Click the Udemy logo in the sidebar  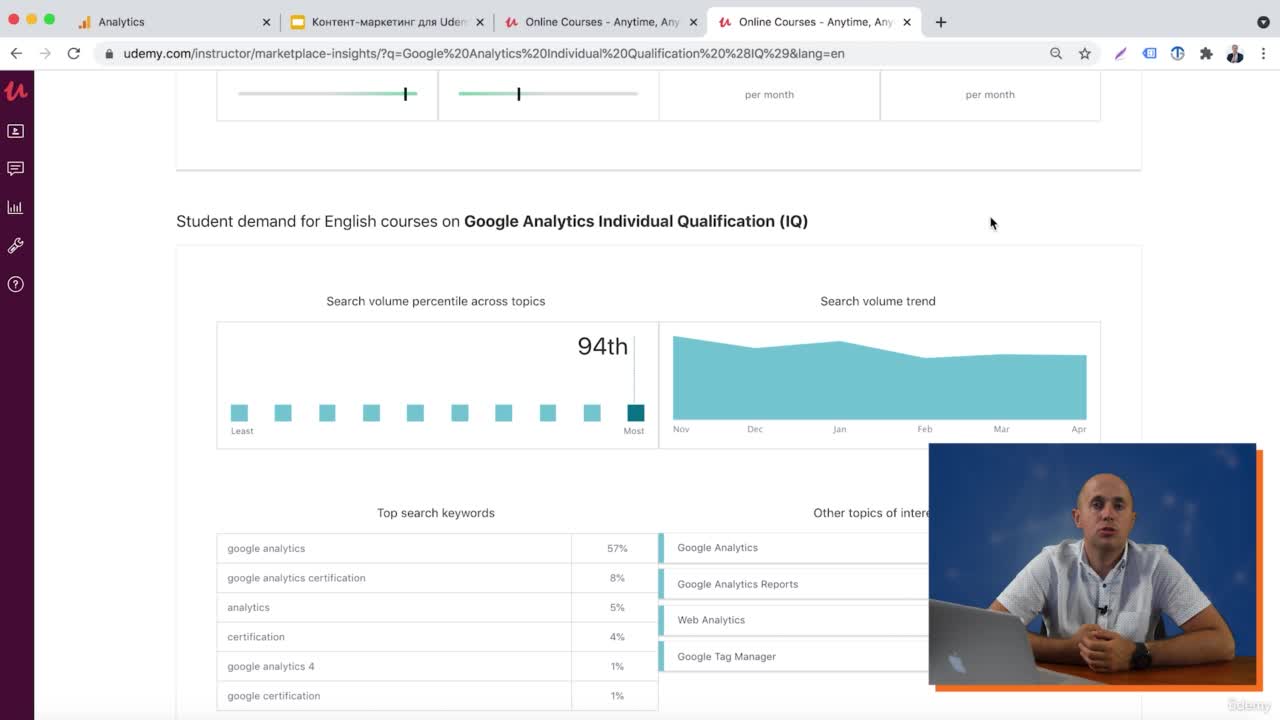coord(15,91)
